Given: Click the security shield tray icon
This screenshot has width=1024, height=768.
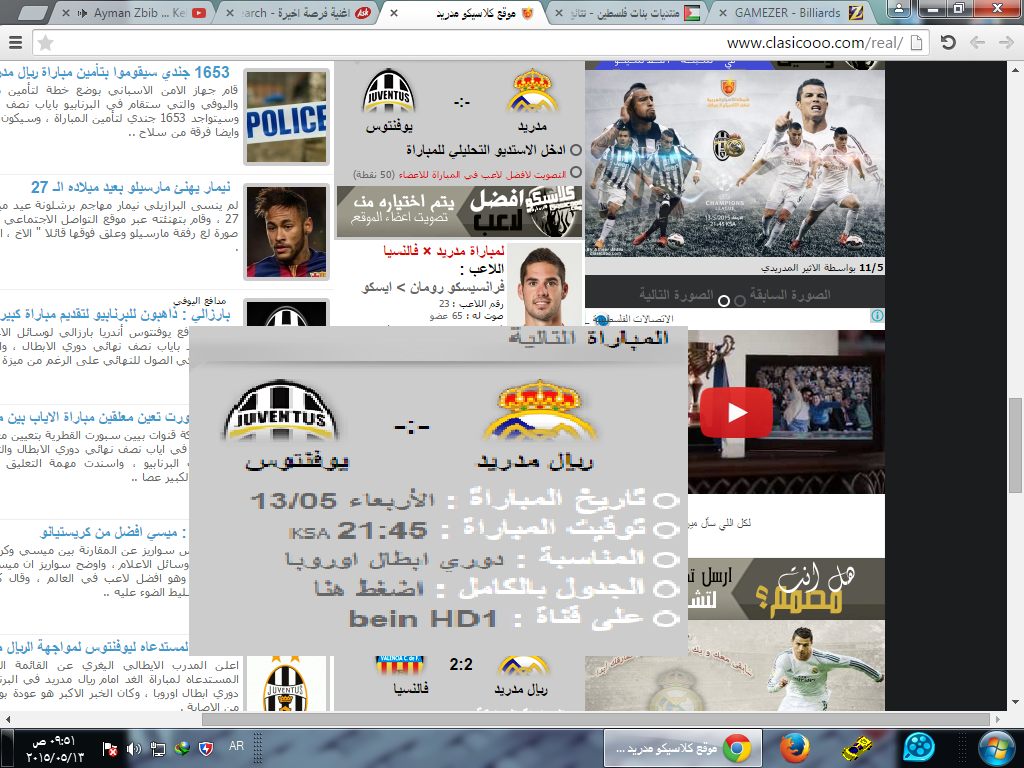Looking at the screenshot, I should pyautogui.click(x=206, y=749).
